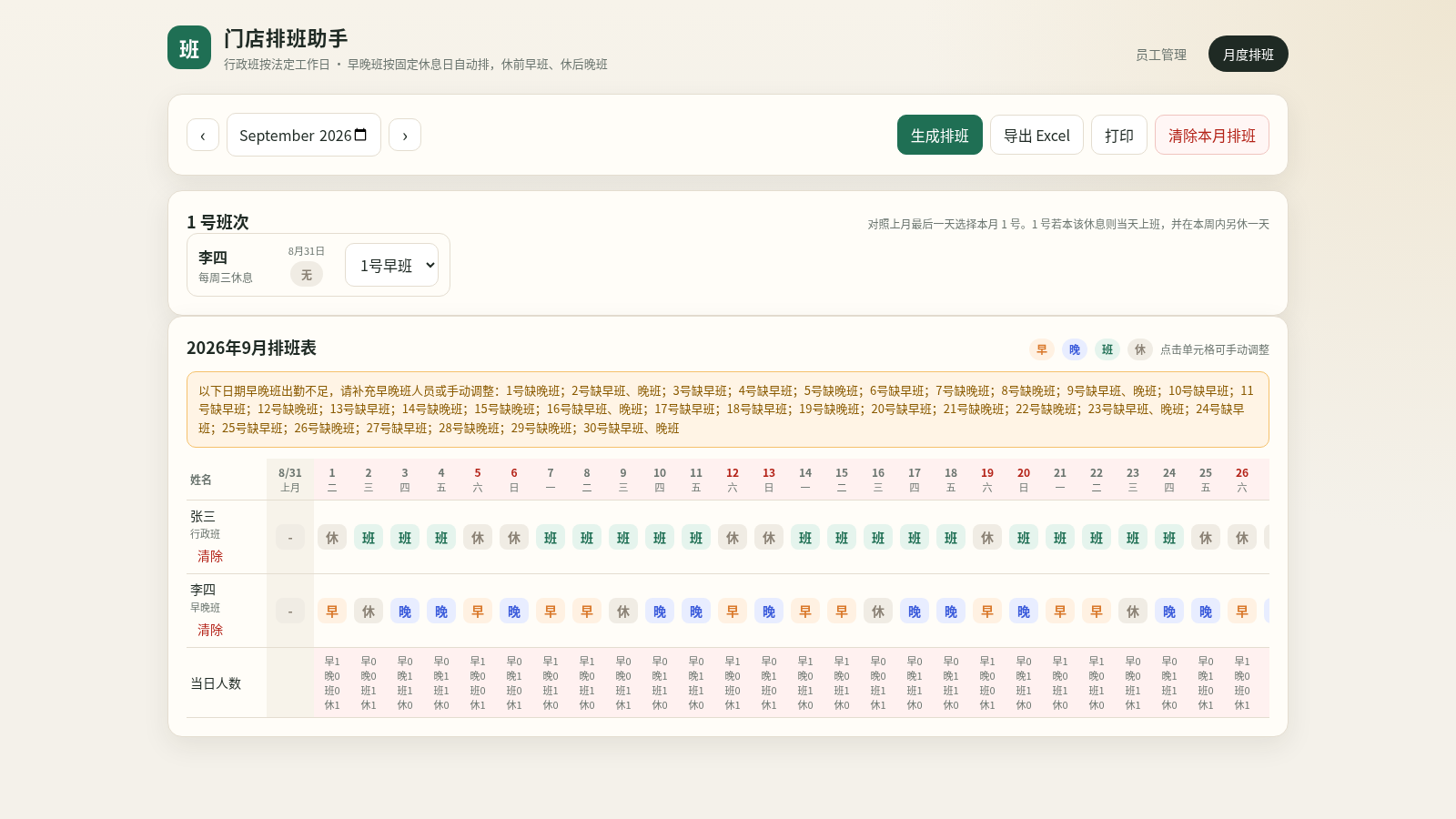The height and width of the screenshot is (819, 1456).
Task: Click 李四's 晚 cell on day 20
Action: (1024, 611)
